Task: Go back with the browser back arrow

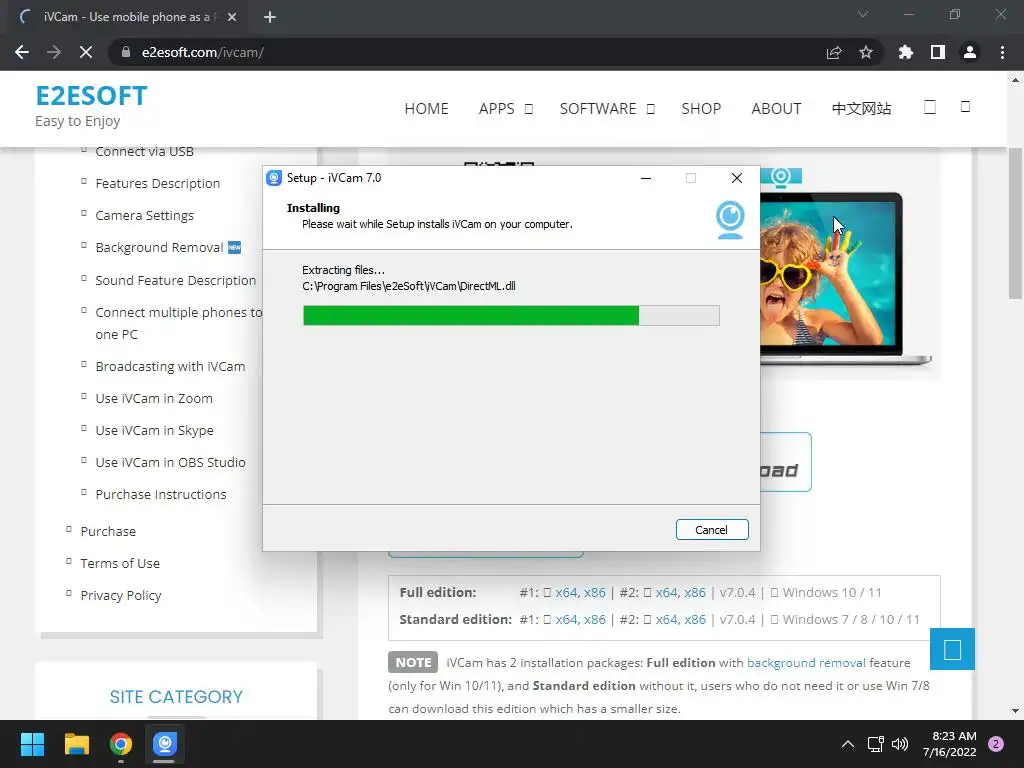Action: (x=22, y=52)
